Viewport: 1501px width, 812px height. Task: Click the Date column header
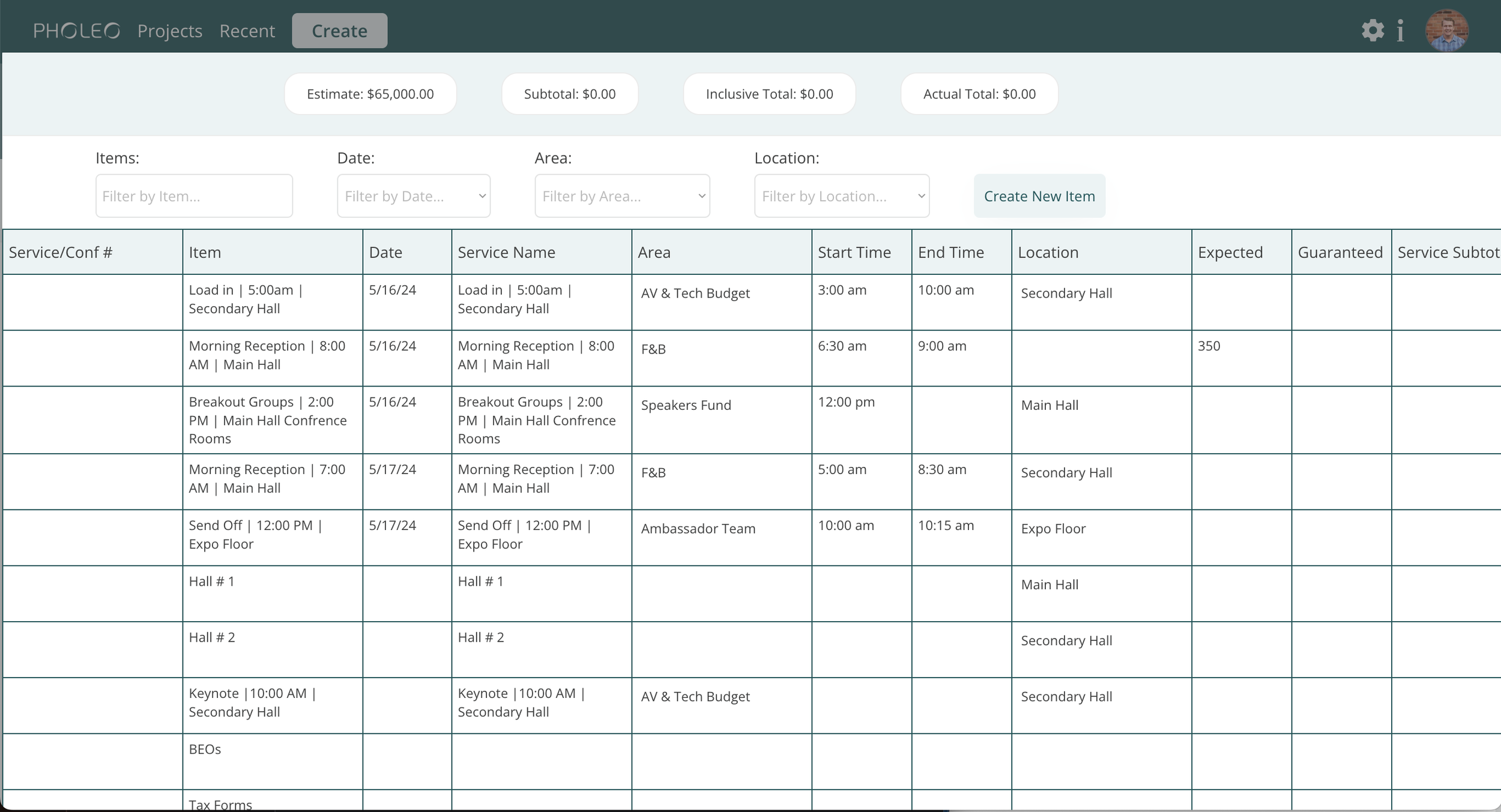pos(407,252)
